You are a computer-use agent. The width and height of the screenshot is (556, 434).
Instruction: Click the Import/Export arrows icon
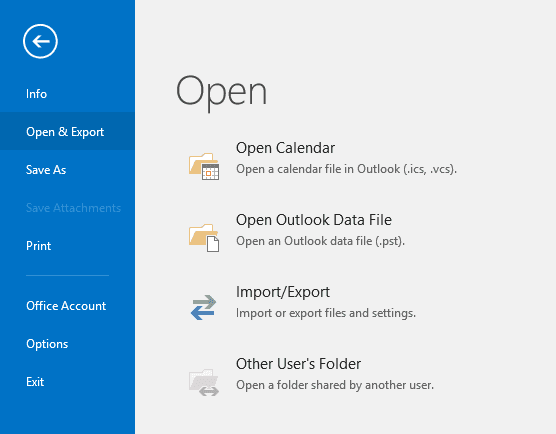(x=203, y=307)
